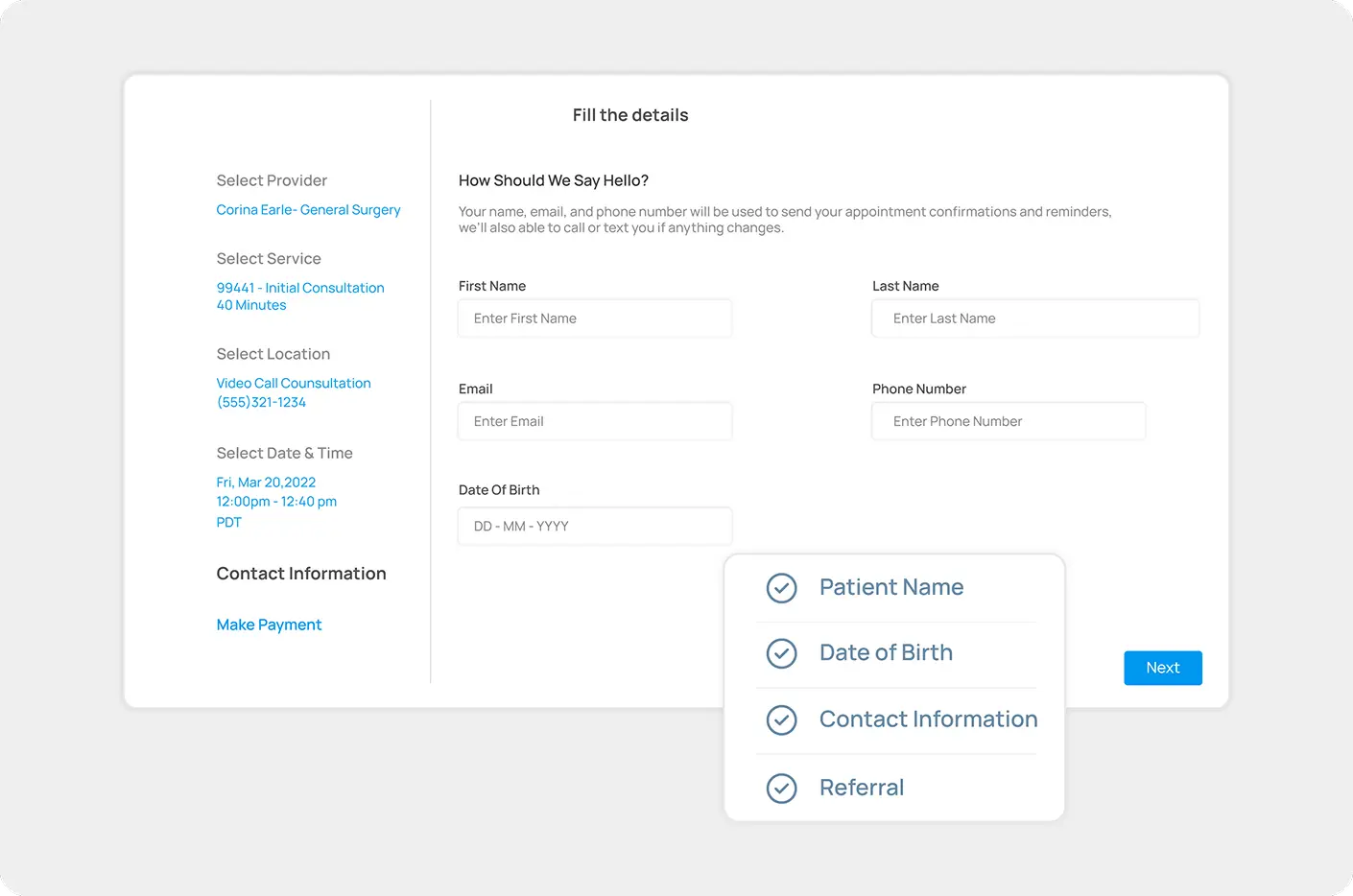Click the checkmark icon beside Date of Birth
Viewport: 1353px width, 896px height.
781,653
